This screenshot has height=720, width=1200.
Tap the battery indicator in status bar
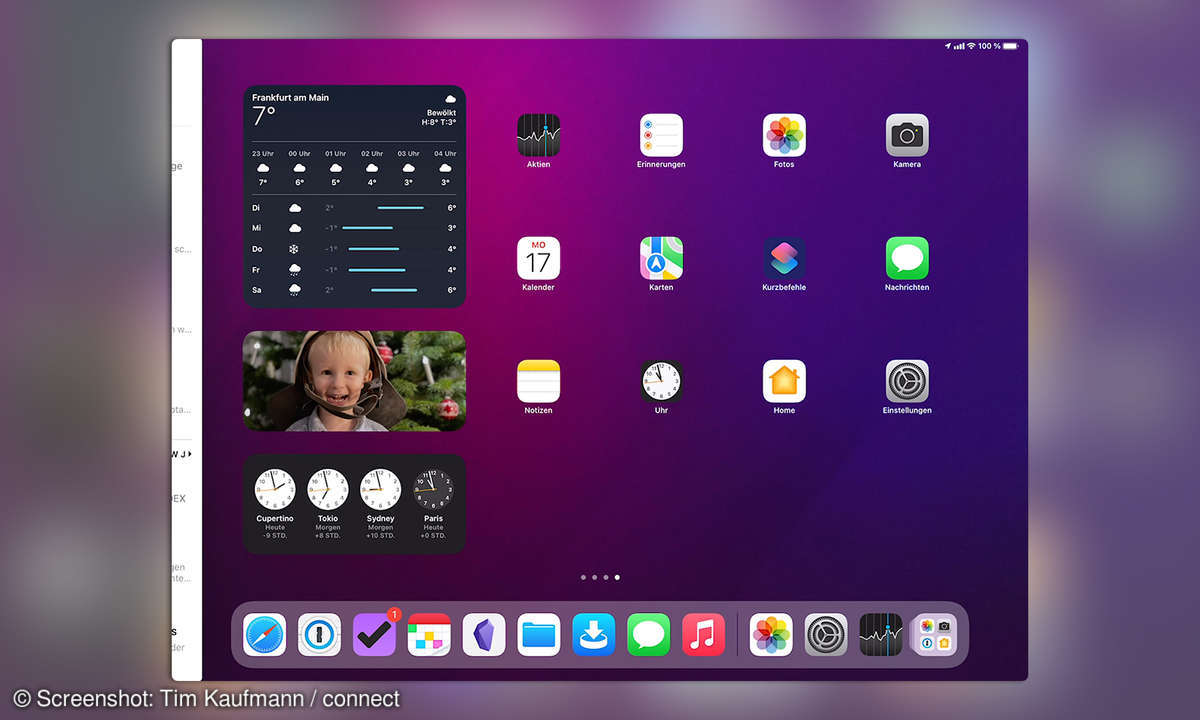point(1011,46)
